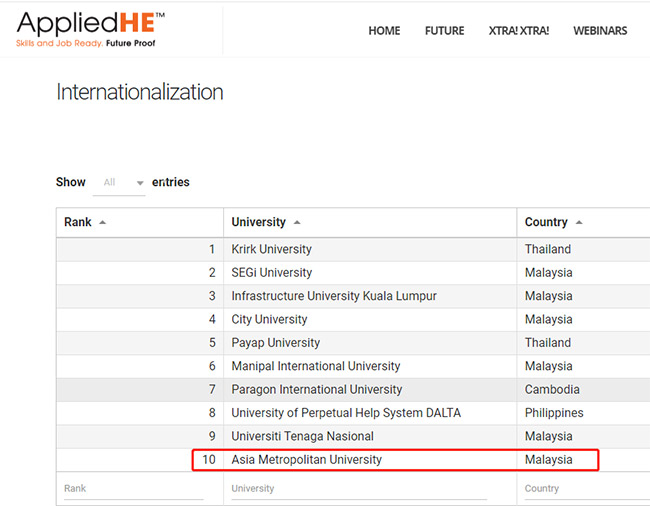Click the AppliedHE logo

[x=90, y=29]
